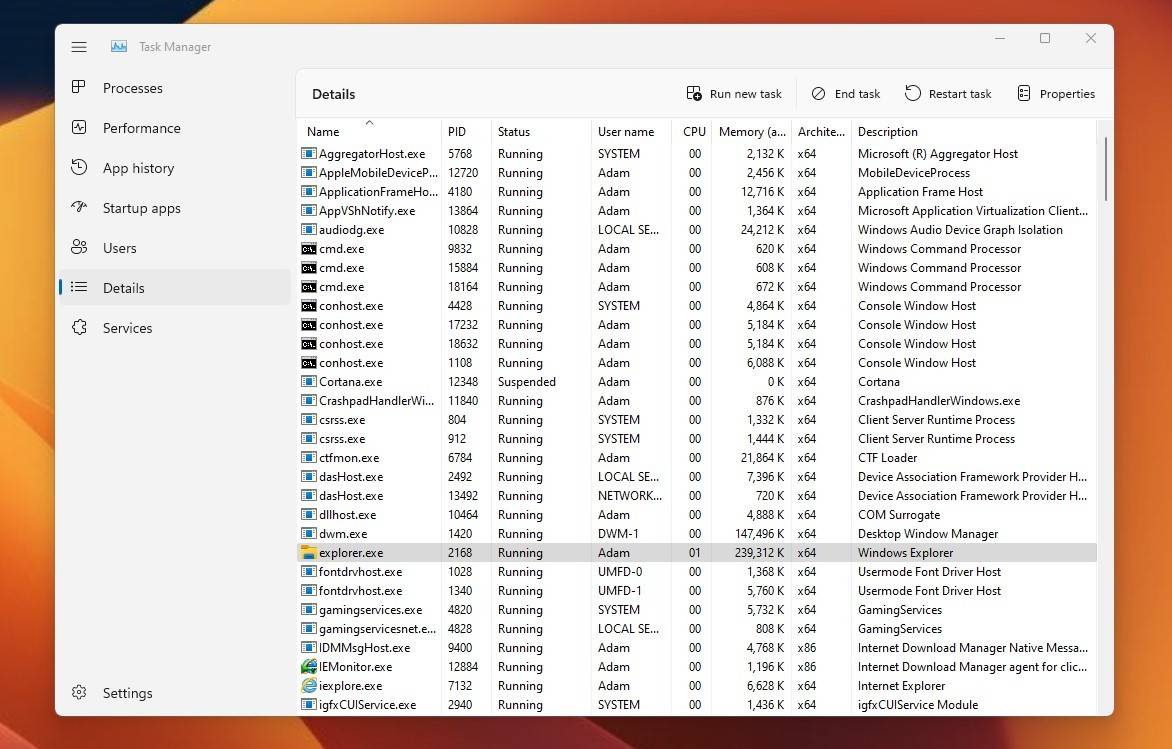The height and width of the screenshot is (749, 1172).
Task: View App history via its clock icon
Action: pyautogui.click(x=80, y=168)
